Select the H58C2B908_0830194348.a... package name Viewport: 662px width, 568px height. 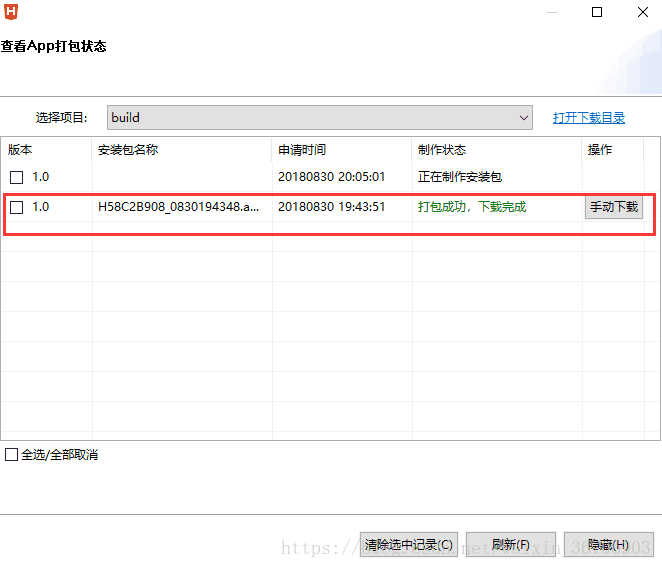179,207
